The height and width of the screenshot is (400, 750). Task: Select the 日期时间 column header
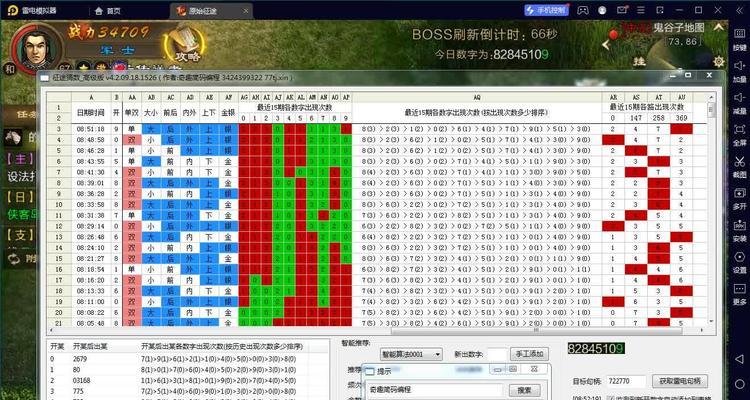(x=91, y=112)
